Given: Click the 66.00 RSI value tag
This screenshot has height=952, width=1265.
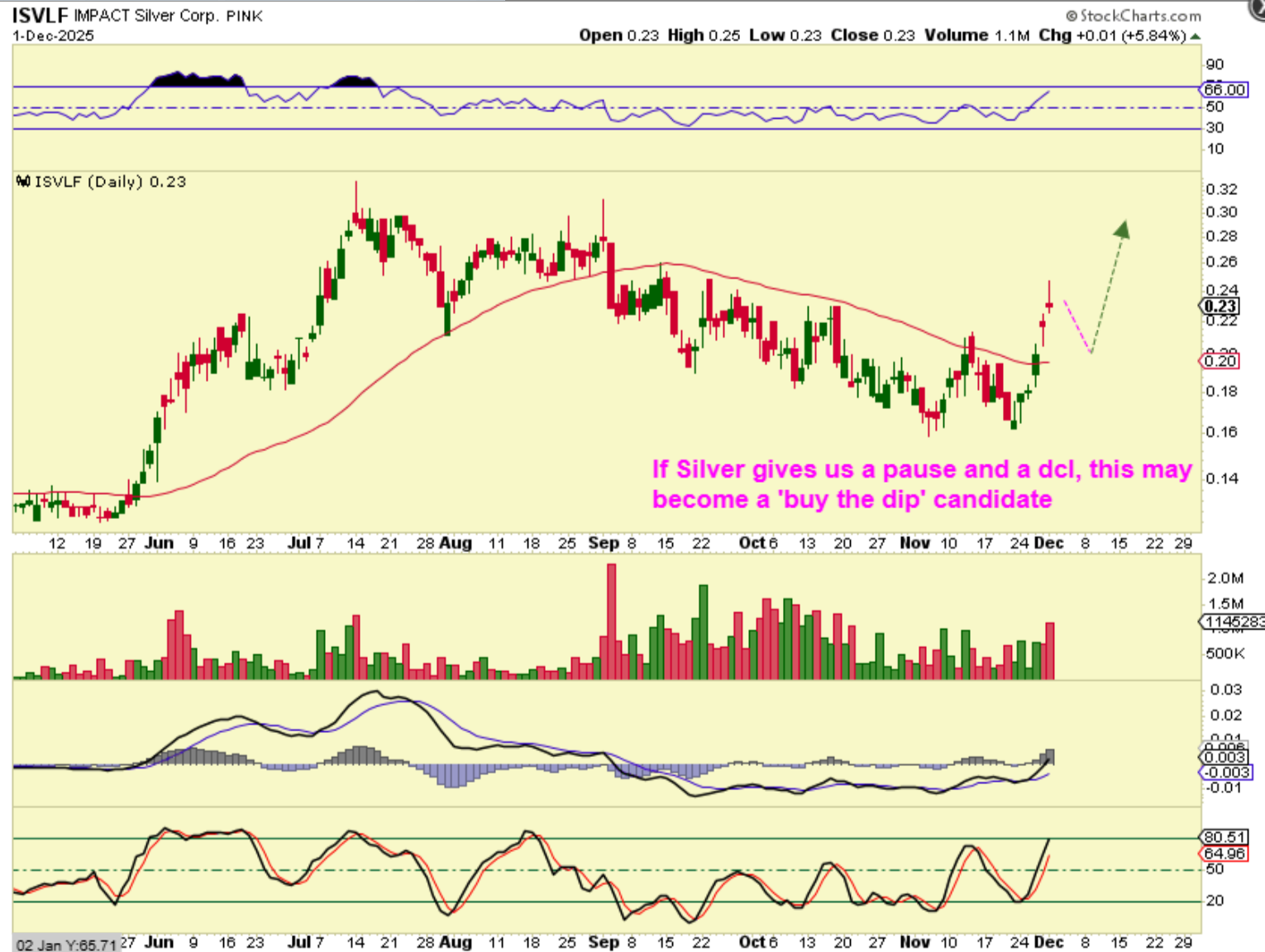Looking at the screenshot, I should [1224, 89].
